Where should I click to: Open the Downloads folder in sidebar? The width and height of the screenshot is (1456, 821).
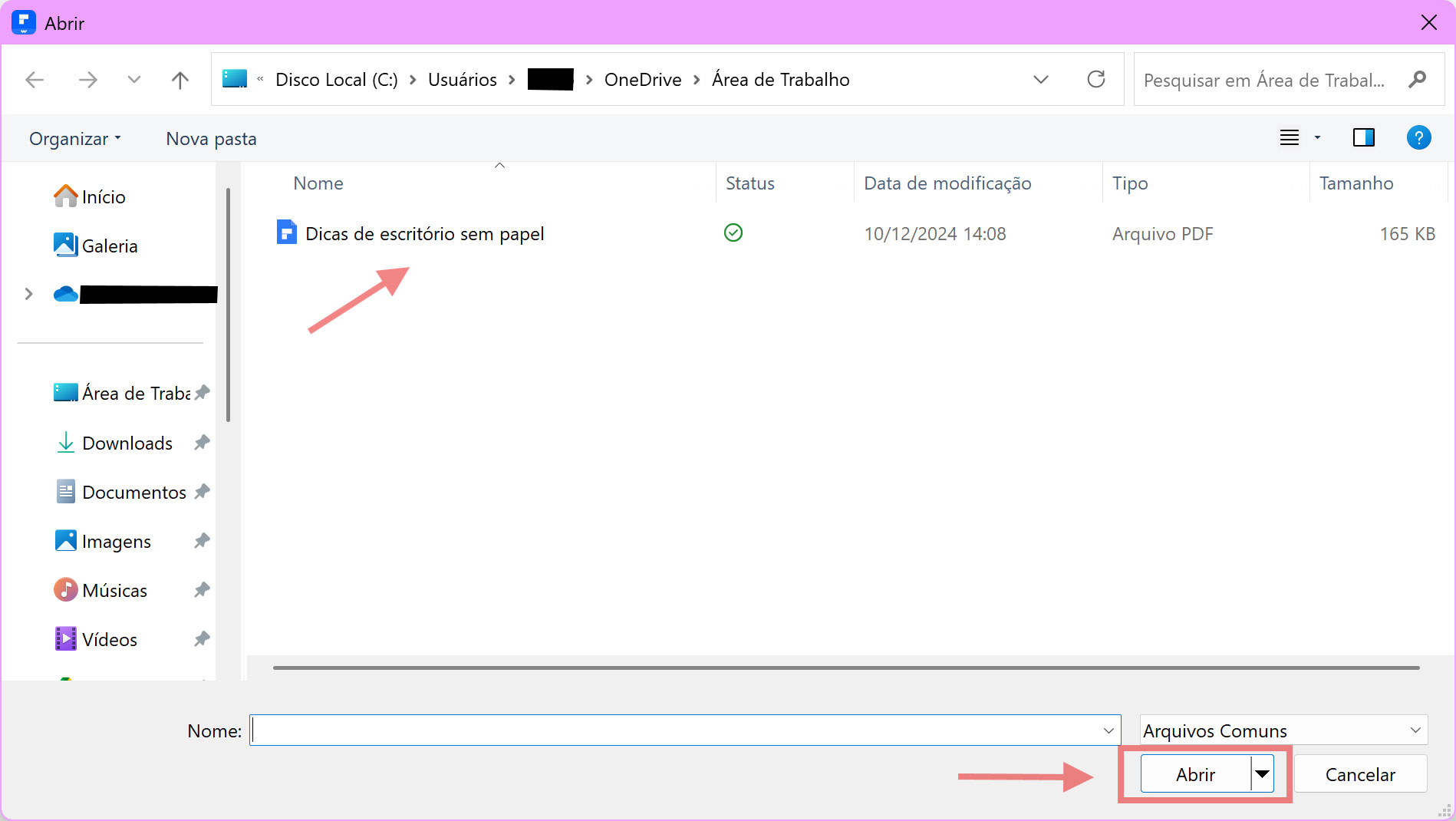pos(127,443)
